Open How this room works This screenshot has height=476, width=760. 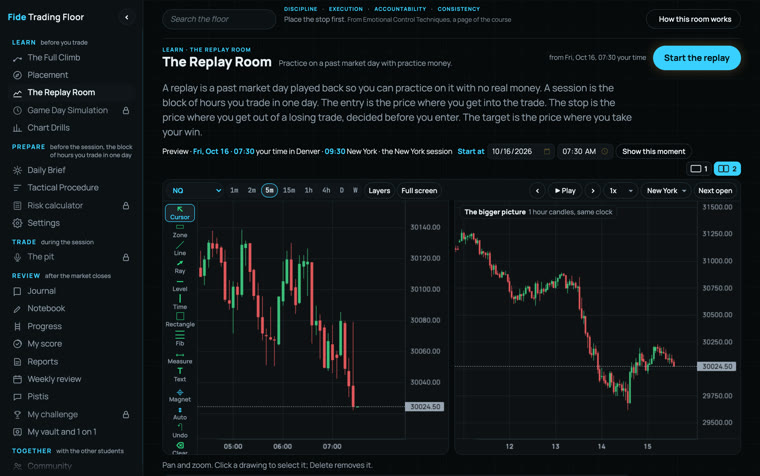(694, 19)
